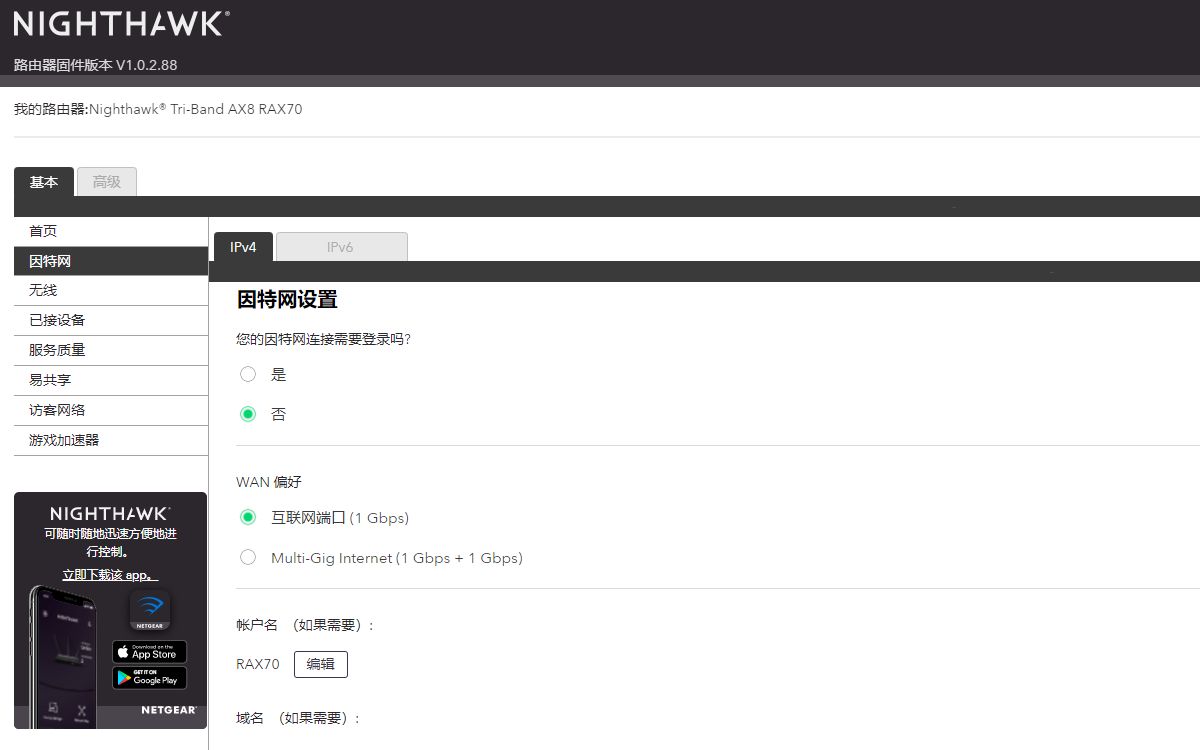Viewport: 1200px width, 750px height.
Task: Open the IPv4 tab
Action: 243,247
